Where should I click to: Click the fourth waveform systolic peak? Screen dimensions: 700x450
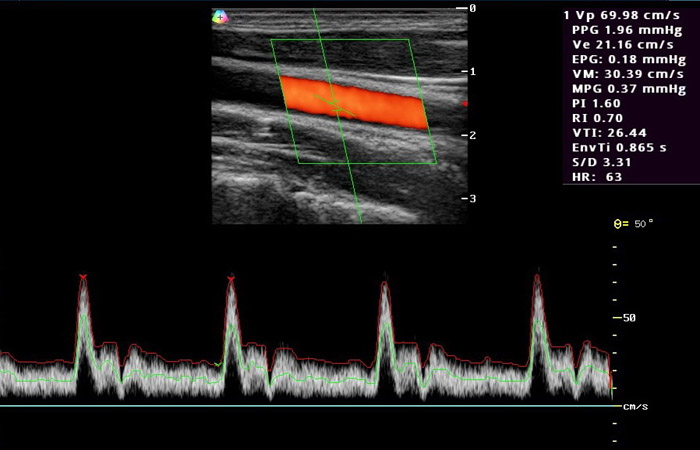(x=537, y=278)
